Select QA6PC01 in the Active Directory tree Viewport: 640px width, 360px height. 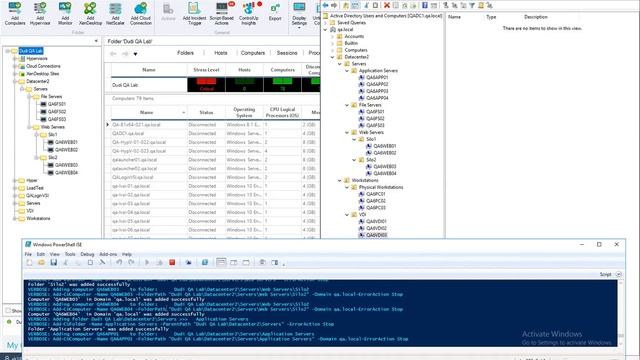pos(376,194)
